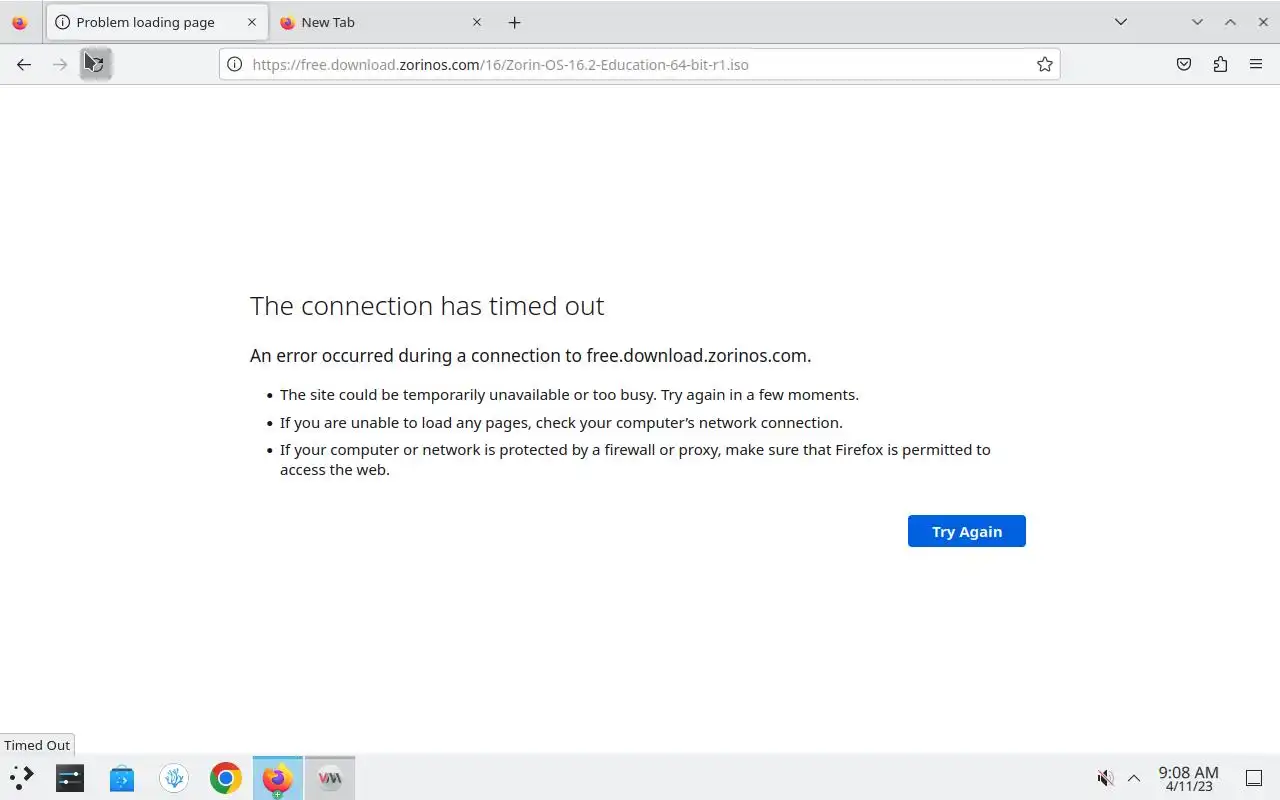Click the window minimize chevron-down button
This screenshot has width=1280, height=800.
pyautogui.click(x=1197, y=22)
